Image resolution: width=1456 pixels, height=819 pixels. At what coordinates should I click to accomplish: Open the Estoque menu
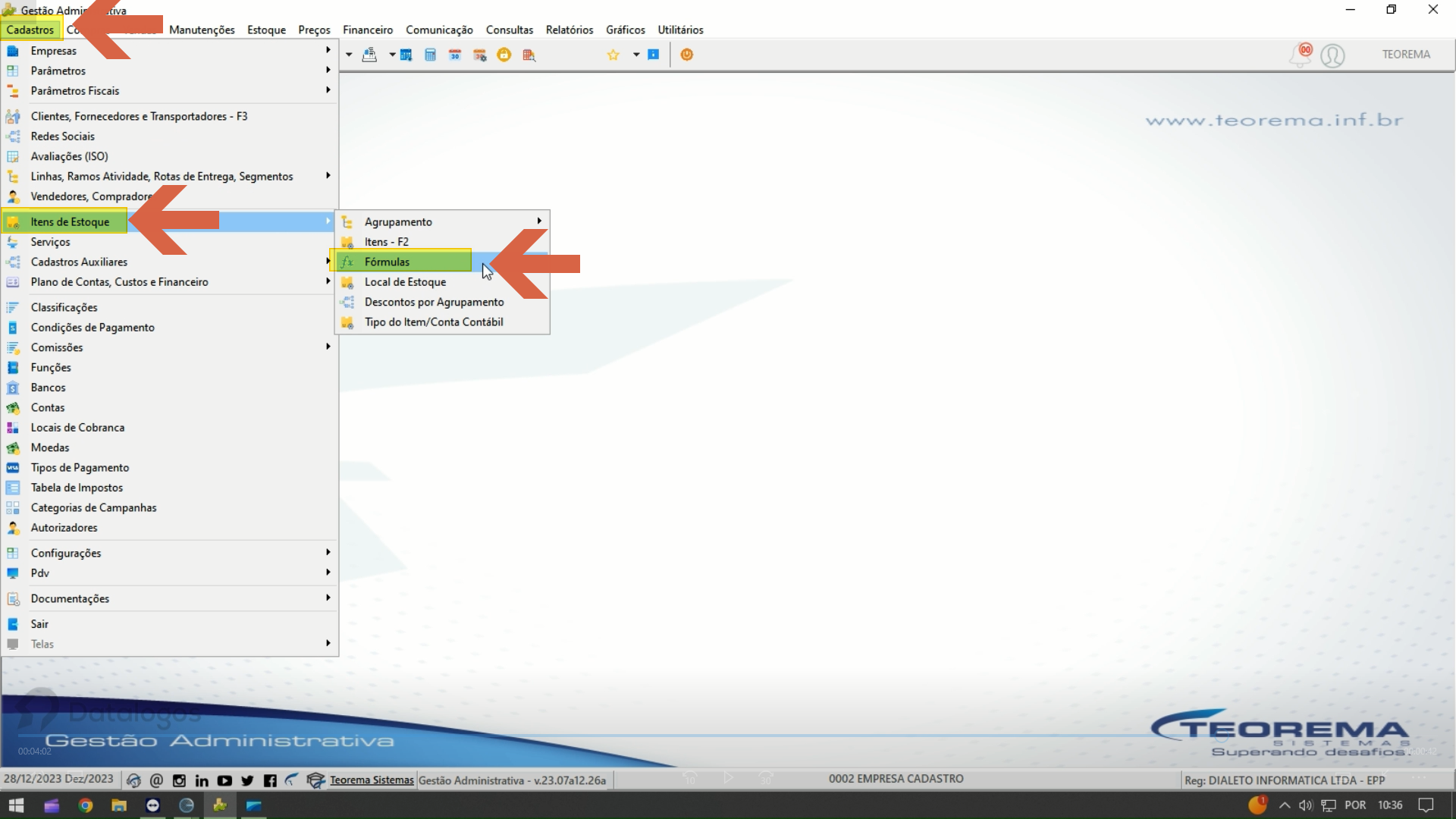click(266, 30)
